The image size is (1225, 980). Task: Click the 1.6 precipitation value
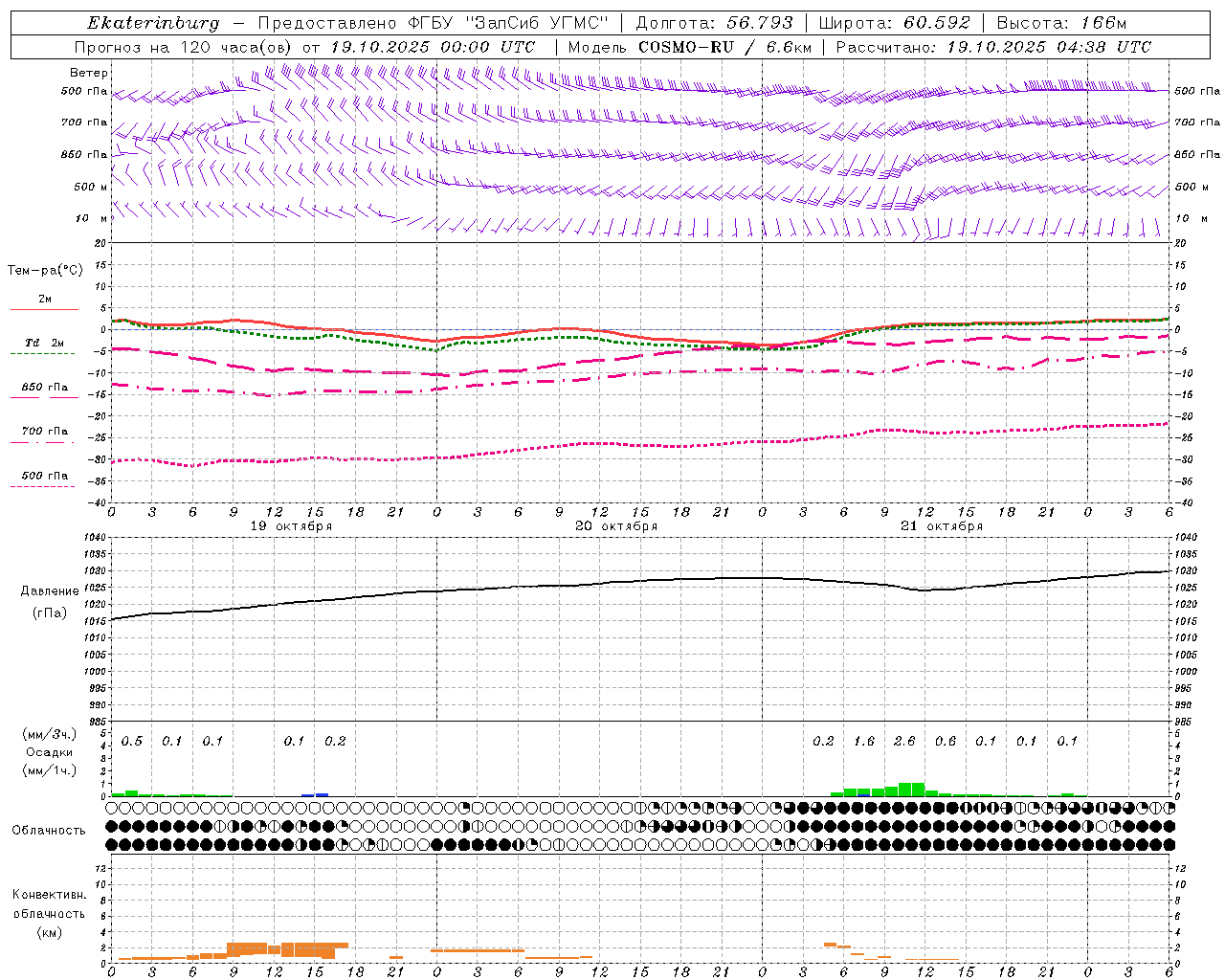coord(864,742)
